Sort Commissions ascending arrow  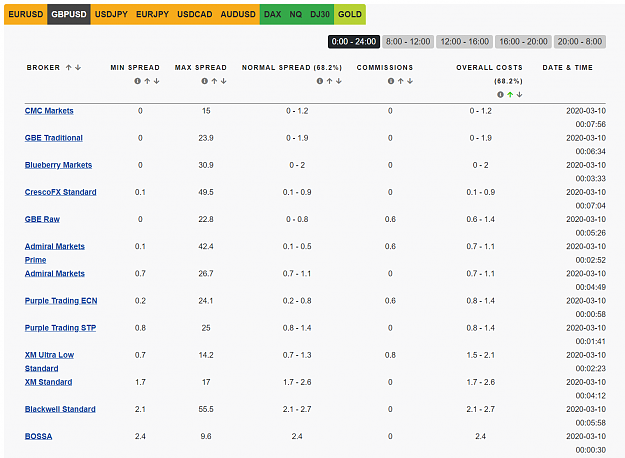tap(401, 81)
